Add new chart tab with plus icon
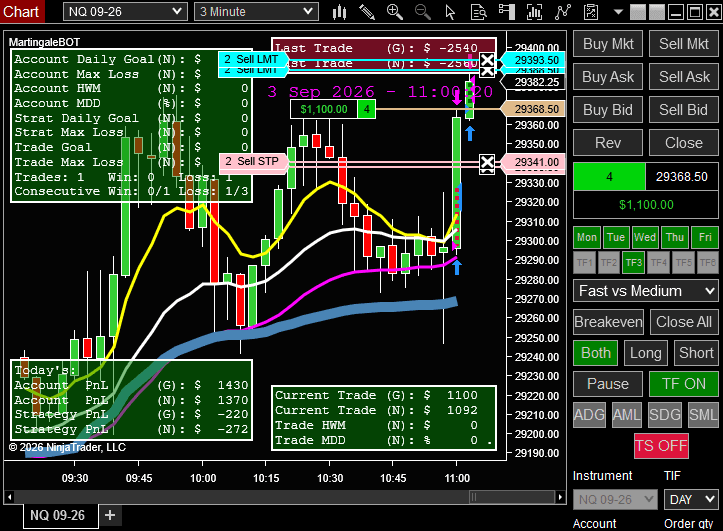The width and height of the screenshot is (723, 531). point(110,515)
